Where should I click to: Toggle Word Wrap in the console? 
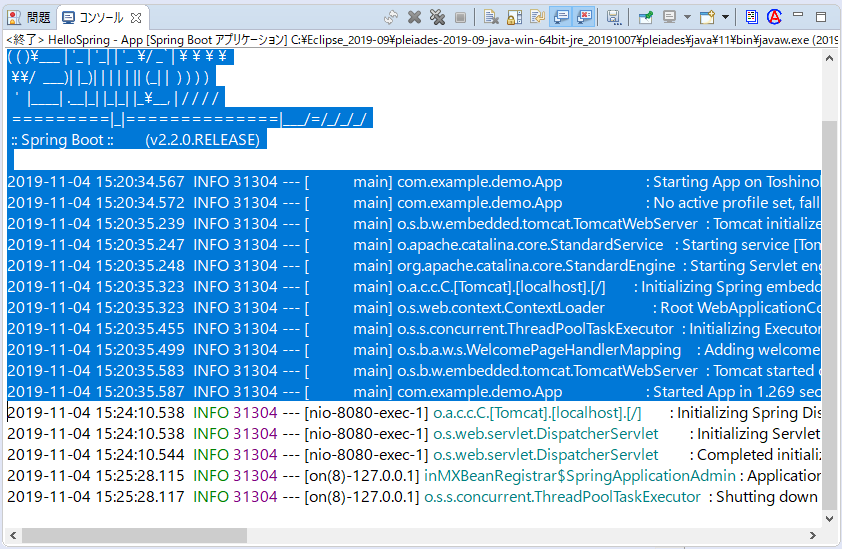(x=537, y=17)
